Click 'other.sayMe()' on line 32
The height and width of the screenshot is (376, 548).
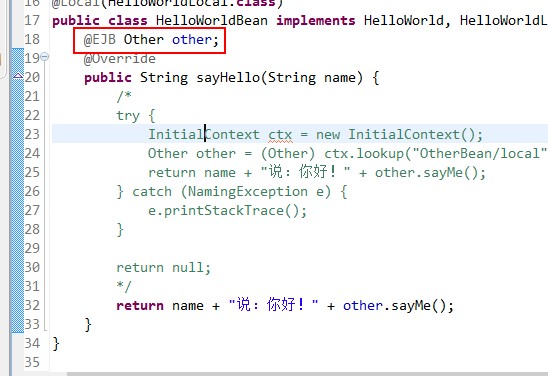(x=394, y=306)
